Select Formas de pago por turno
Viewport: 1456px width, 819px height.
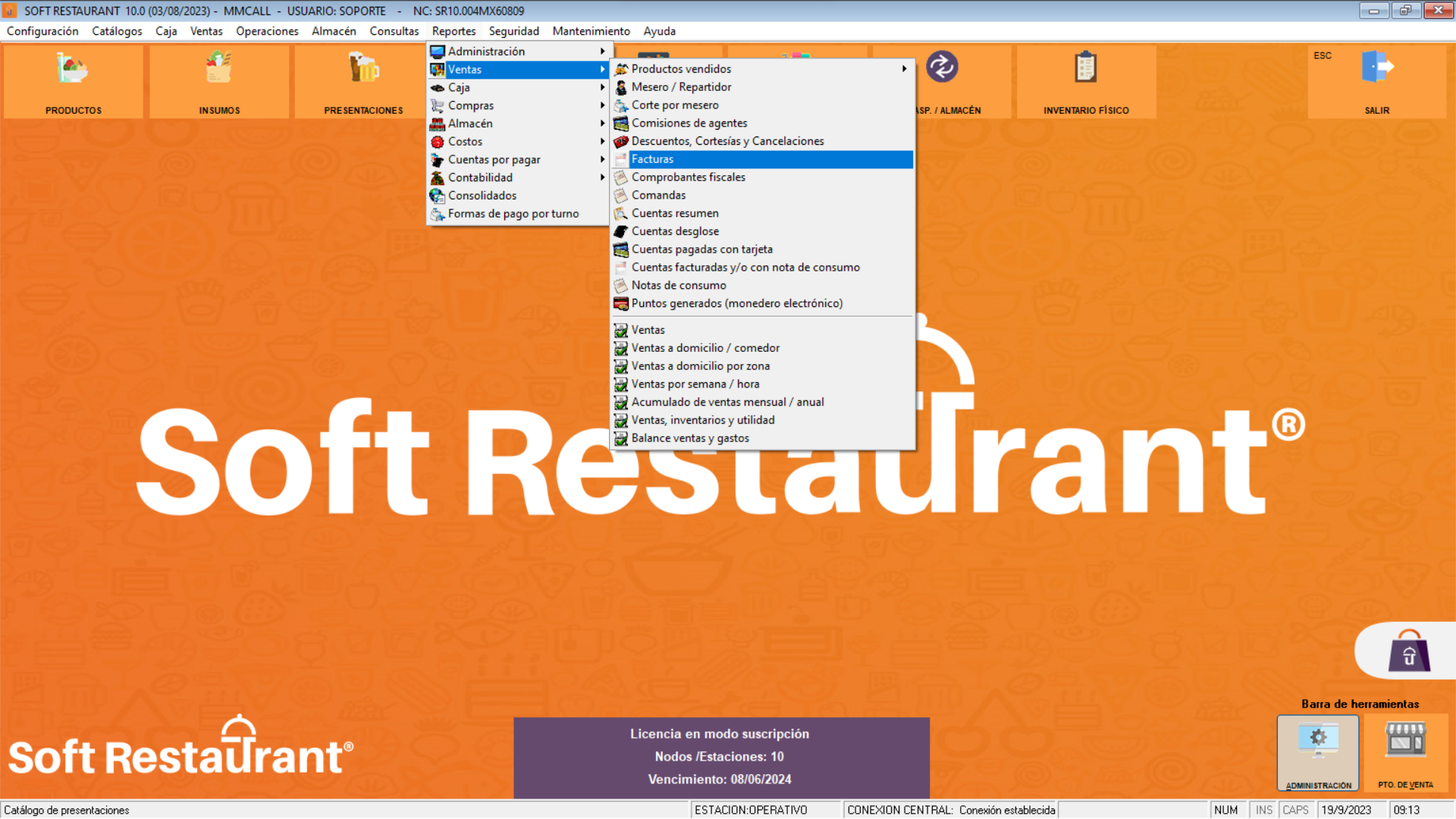518,214
